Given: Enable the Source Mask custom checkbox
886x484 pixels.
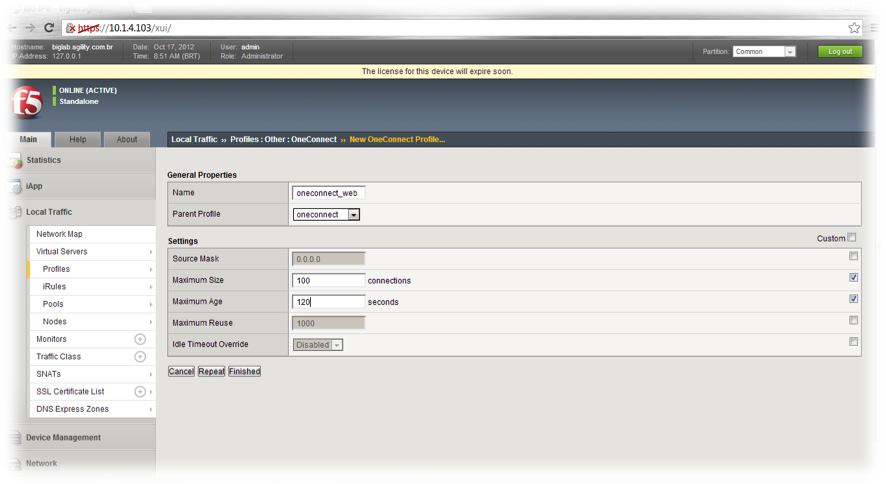Looking at the screenshot, I should click(853, 257).
